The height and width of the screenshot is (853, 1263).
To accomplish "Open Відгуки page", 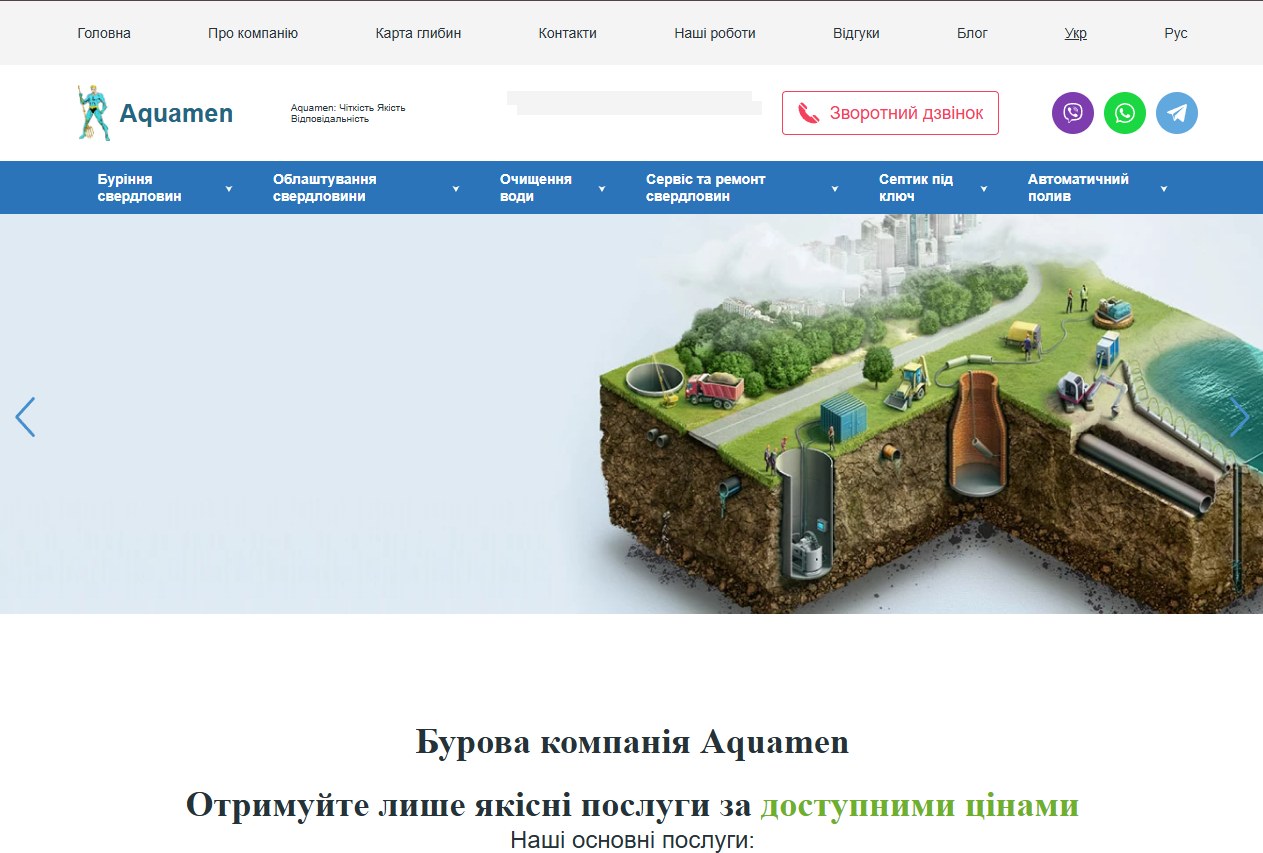I will click(x=856, y=33).
